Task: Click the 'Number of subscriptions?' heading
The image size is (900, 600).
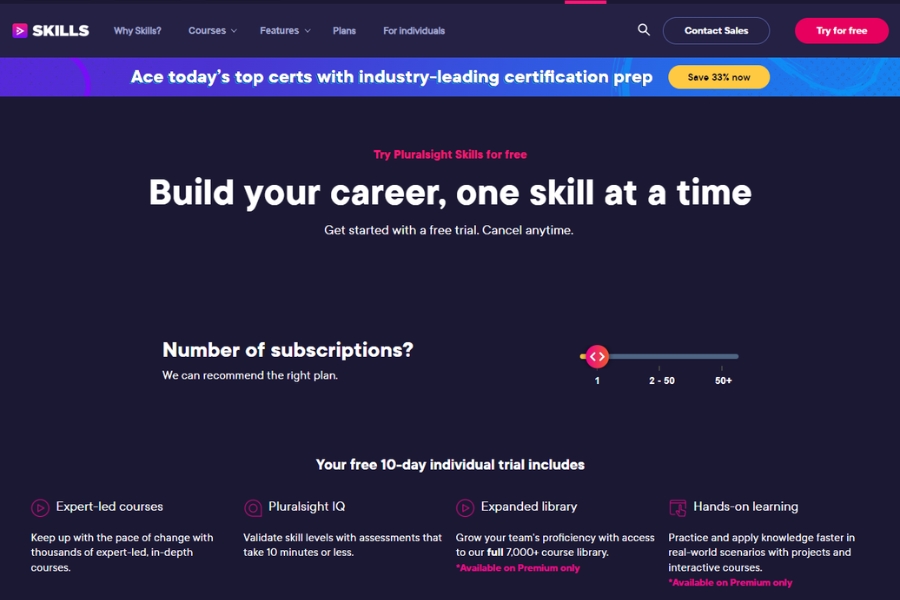Action: [x=288, y=350]
